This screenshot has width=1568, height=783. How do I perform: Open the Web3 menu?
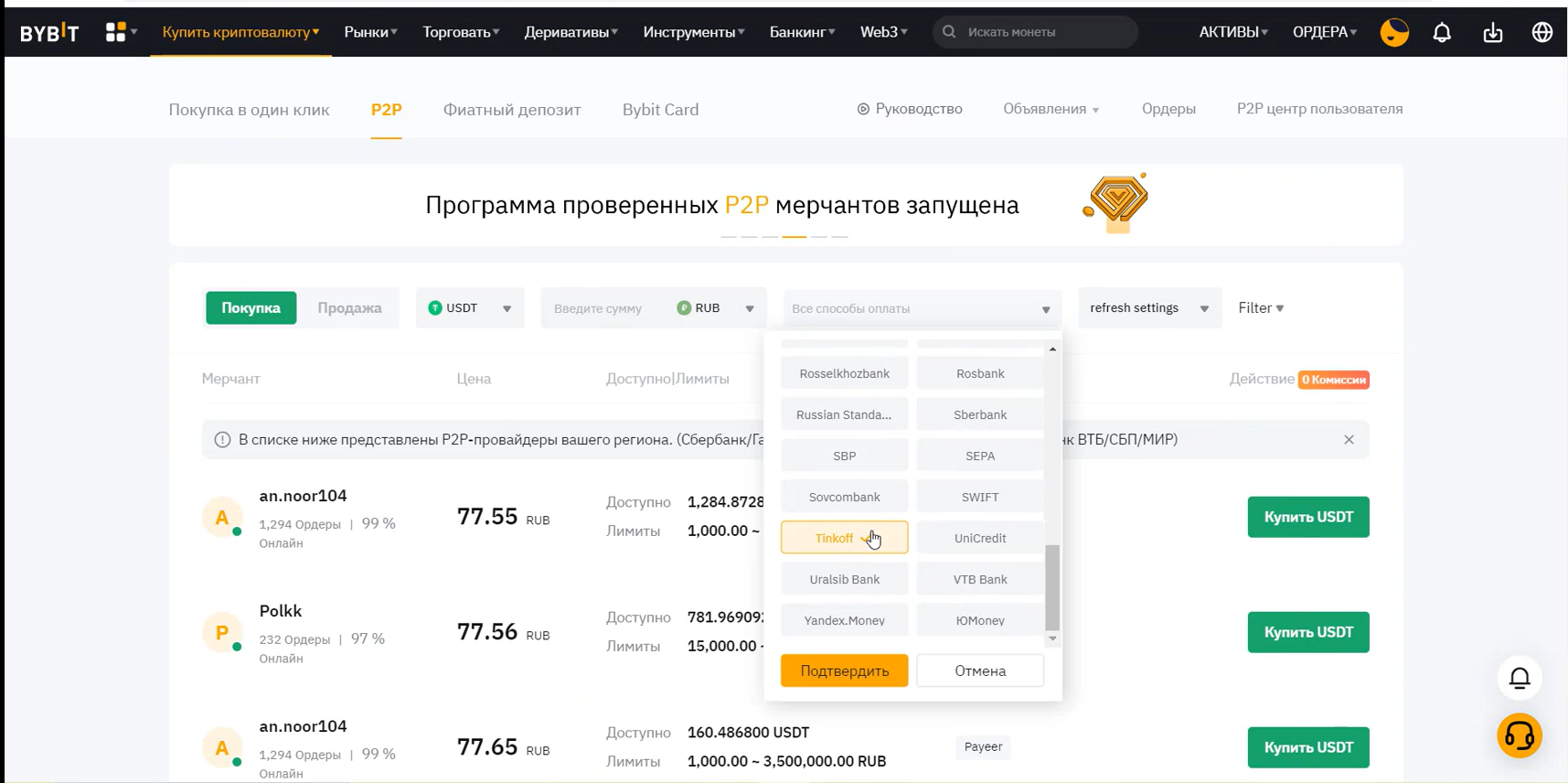(883, 32)
